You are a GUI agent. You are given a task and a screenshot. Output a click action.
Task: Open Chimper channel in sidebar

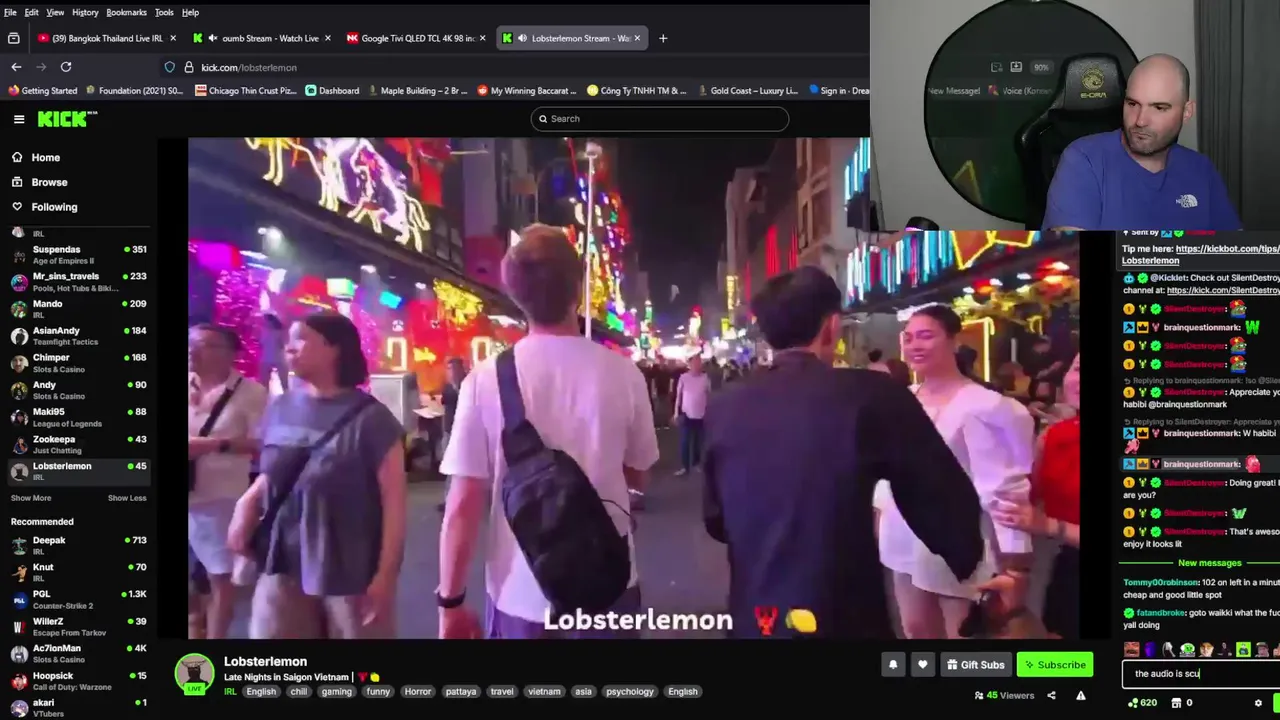point(78,362)
